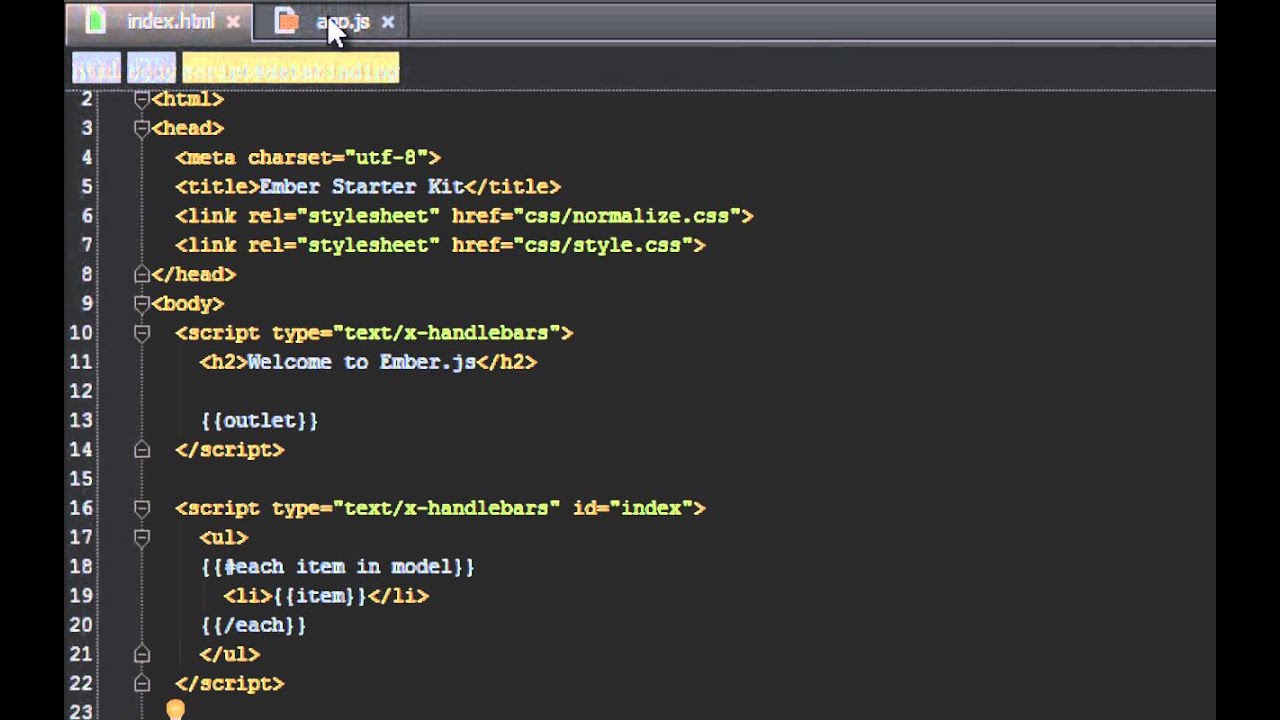This screenshot has height=720, width=1280.
Task: Click the closing </script> tag on line 22
Action: (x=230, y=683)
